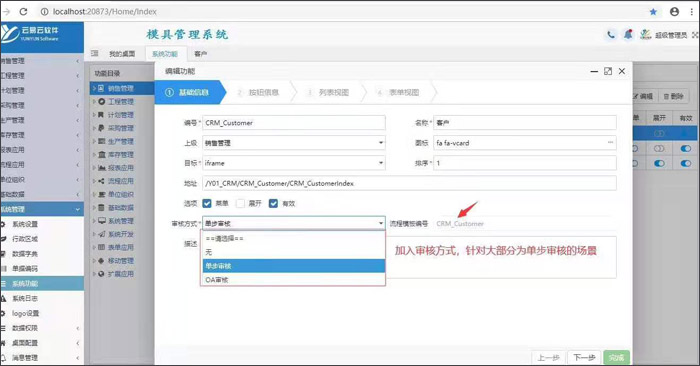
Task: Expand 销售管理 node arrow in 功能目录 tree
Action: point(94,88)
